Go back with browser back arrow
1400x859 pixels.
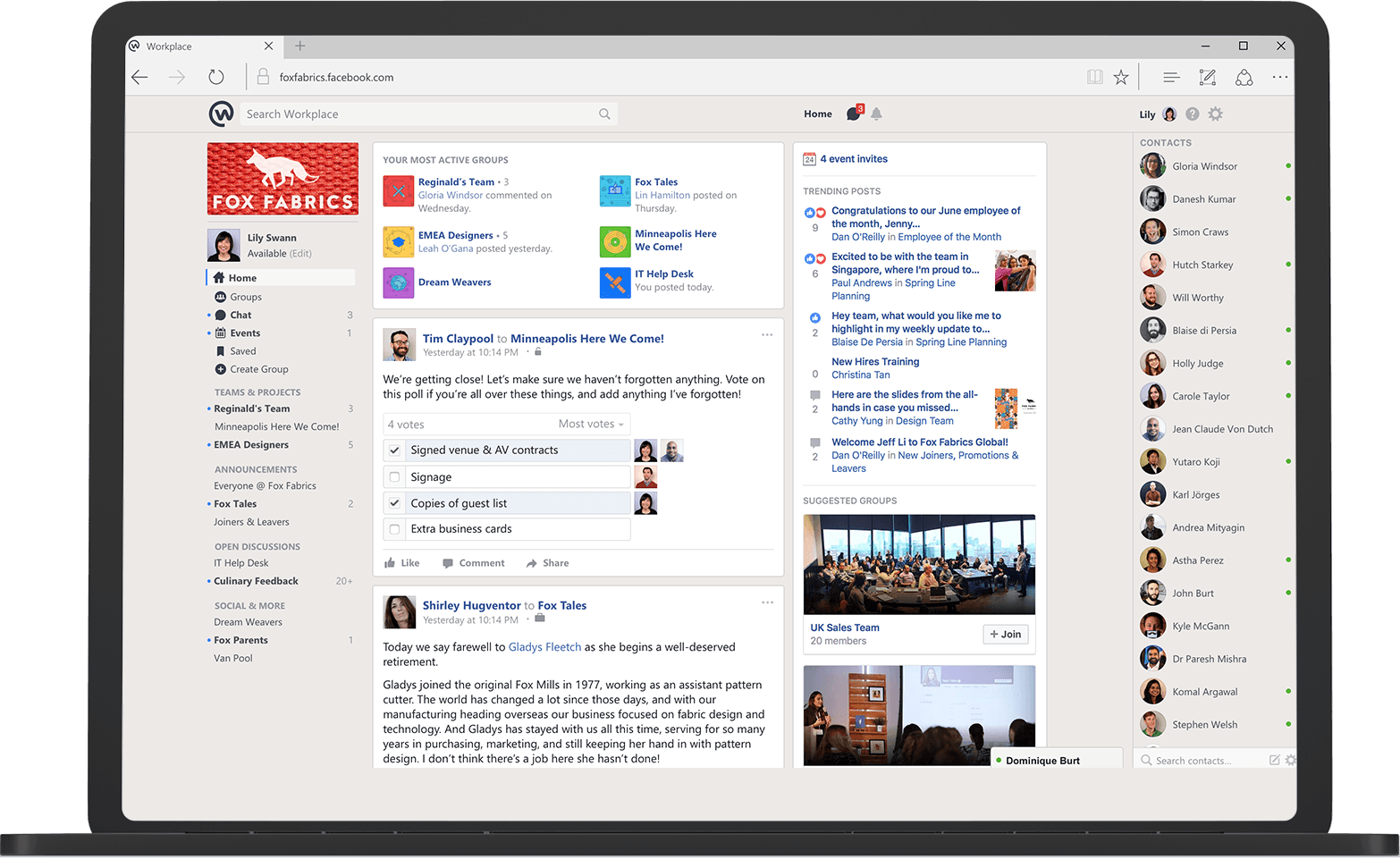pos(139,77)
